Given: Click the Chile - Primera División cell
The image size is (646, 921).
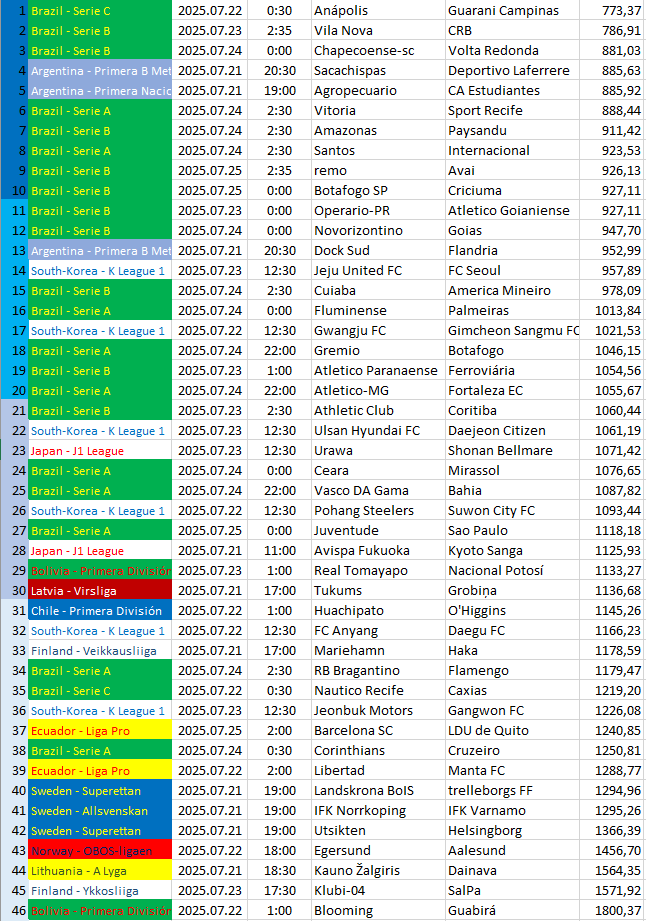Looking at the screenshot, I should (100, 610).
